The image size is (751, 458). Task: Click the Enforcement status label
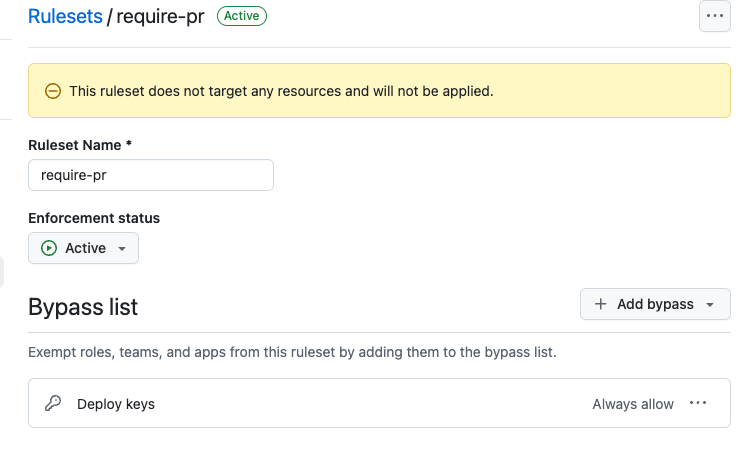pos(94,218)
